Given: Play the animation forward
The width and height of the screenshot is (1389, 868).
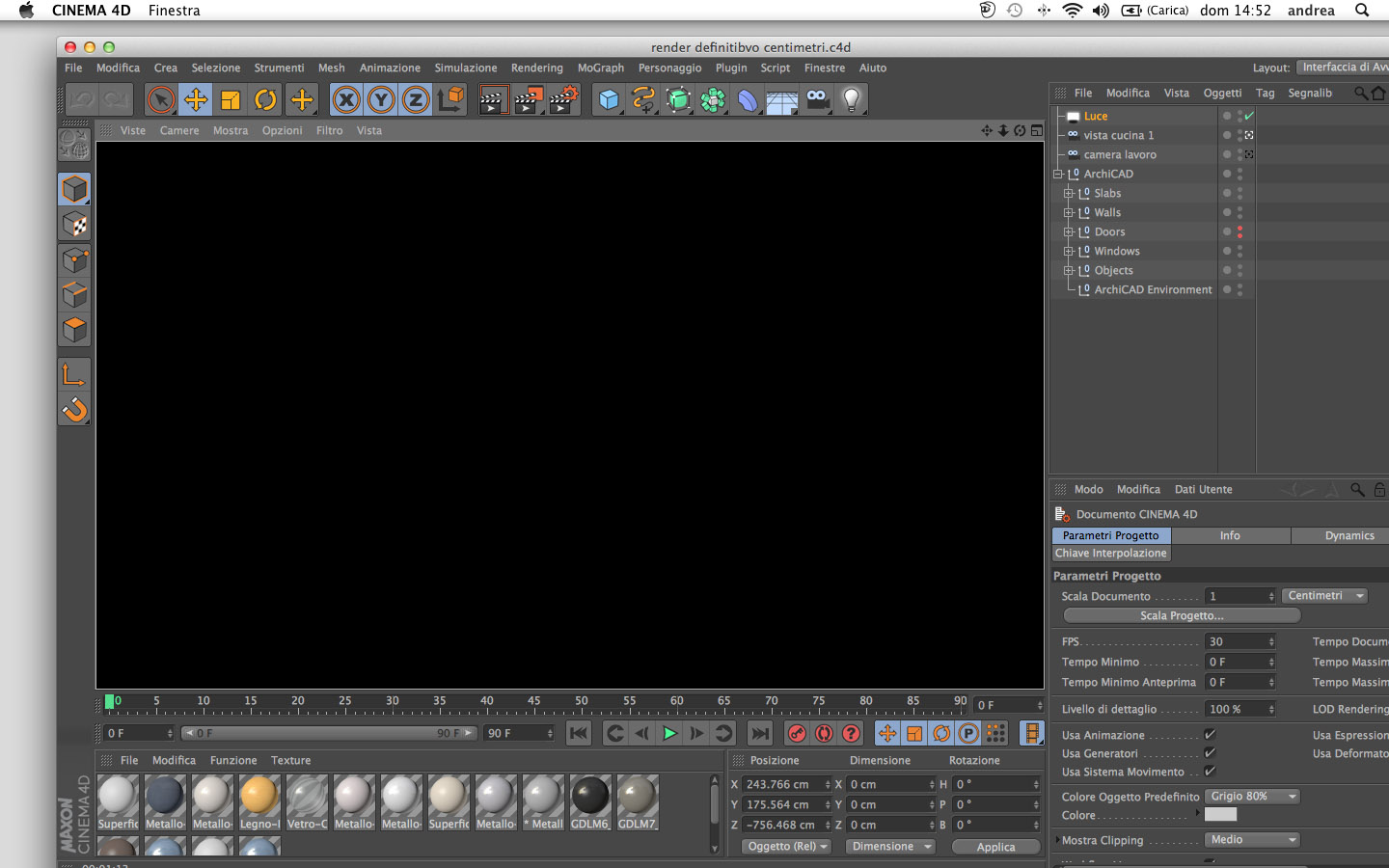Looking at the screenshot, I should [668, 734].
